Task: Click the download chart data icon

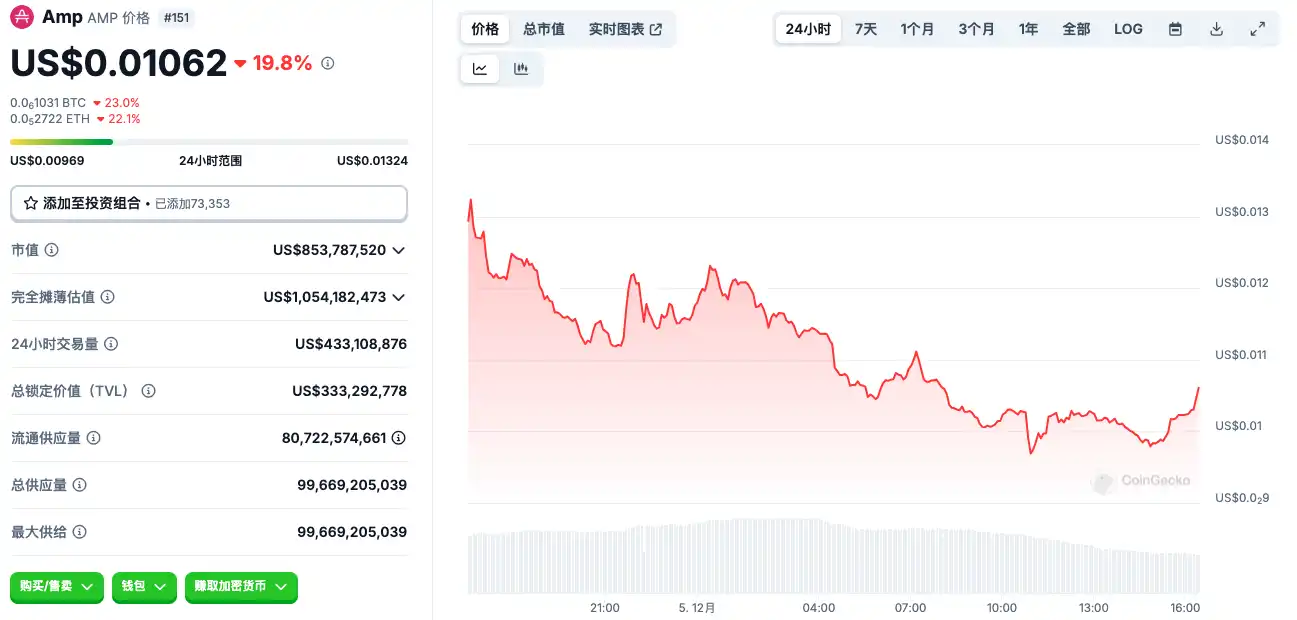Action: pyautogui.click(x=1216, y=29)
